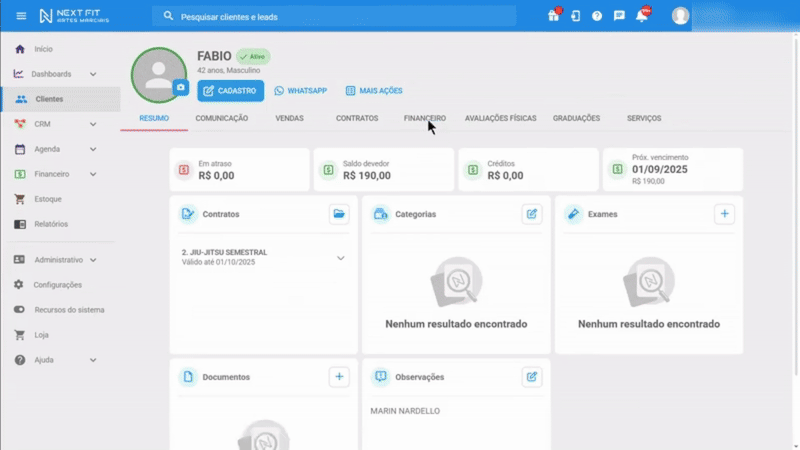Viewport: 800px width, 450px height.
Task: Click the Estoque cart icon in sidebar
Action: tap(19, 199)
